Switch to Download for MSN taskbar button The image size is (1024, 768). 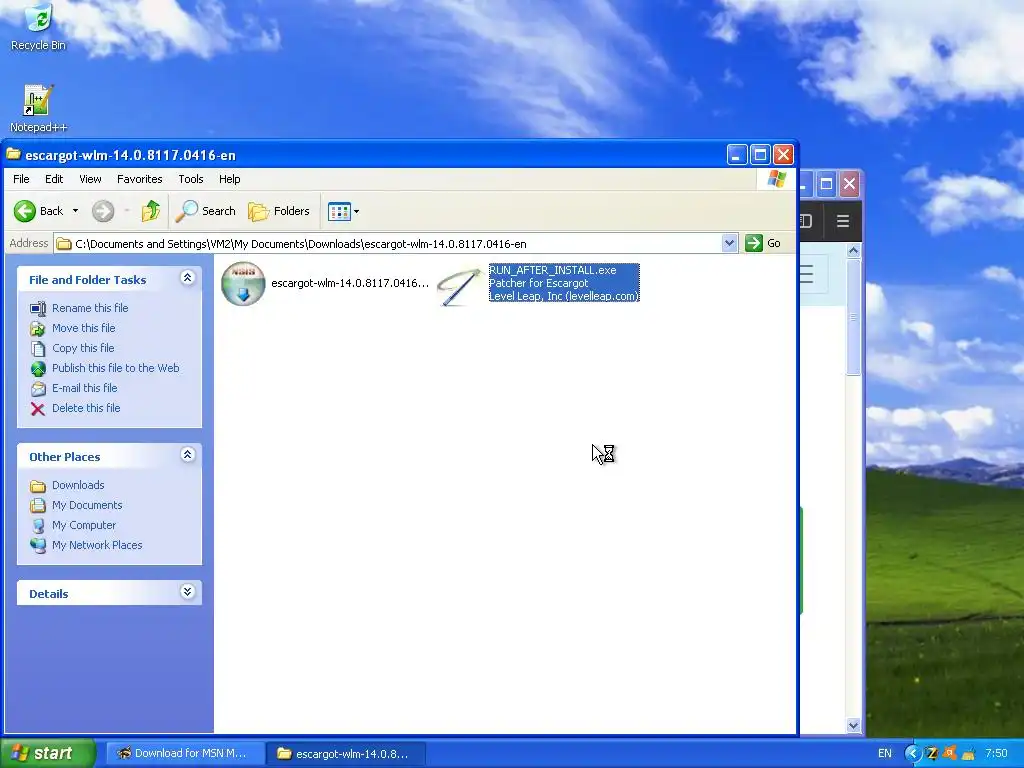[183, 754]
